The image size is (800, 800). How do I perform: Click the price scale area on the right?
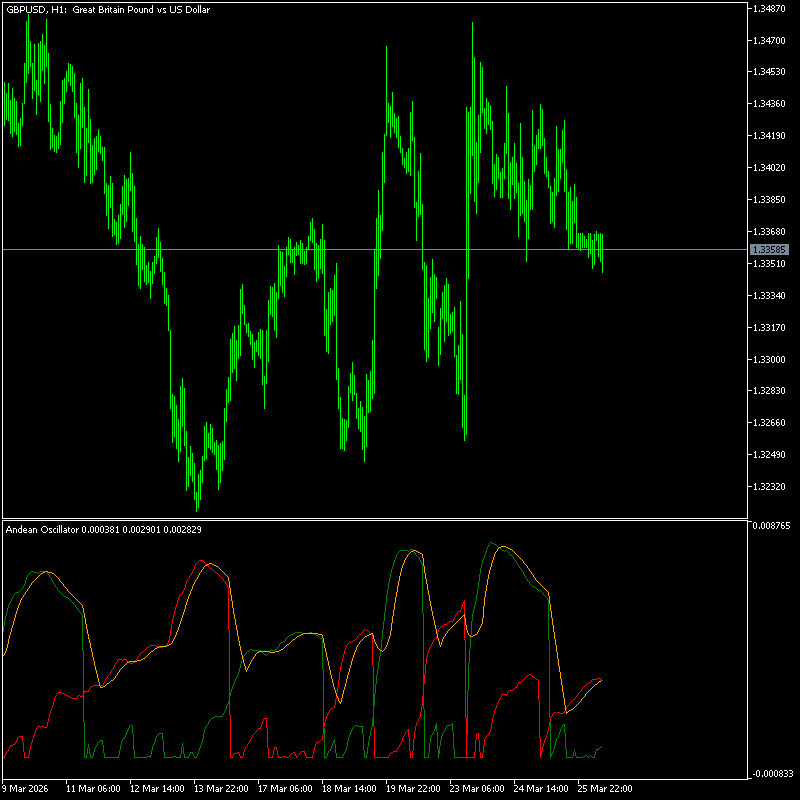click(775, 300)
